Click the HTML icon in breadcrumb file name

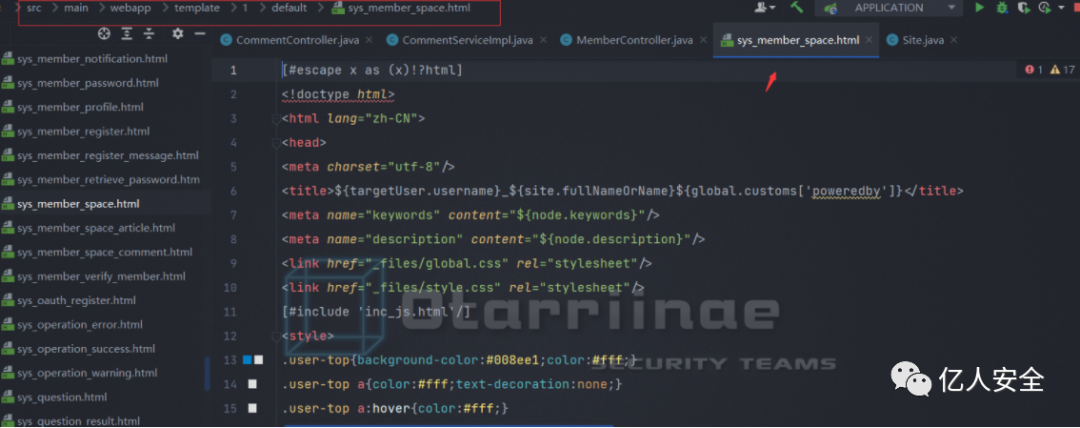338,8
